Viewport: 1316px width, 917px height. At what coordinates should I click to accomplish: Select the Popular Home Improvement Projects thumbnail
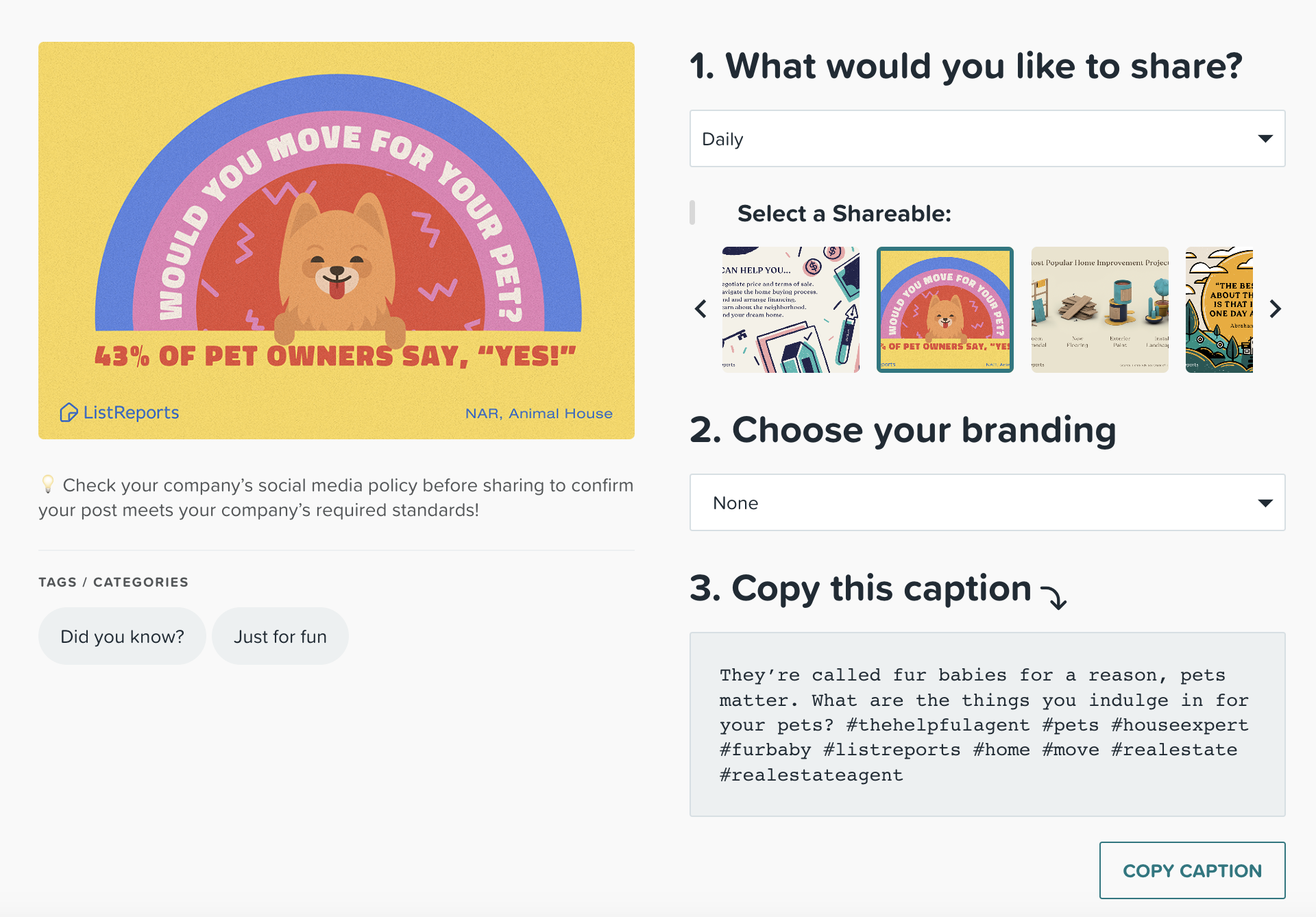pos(1099,310)
